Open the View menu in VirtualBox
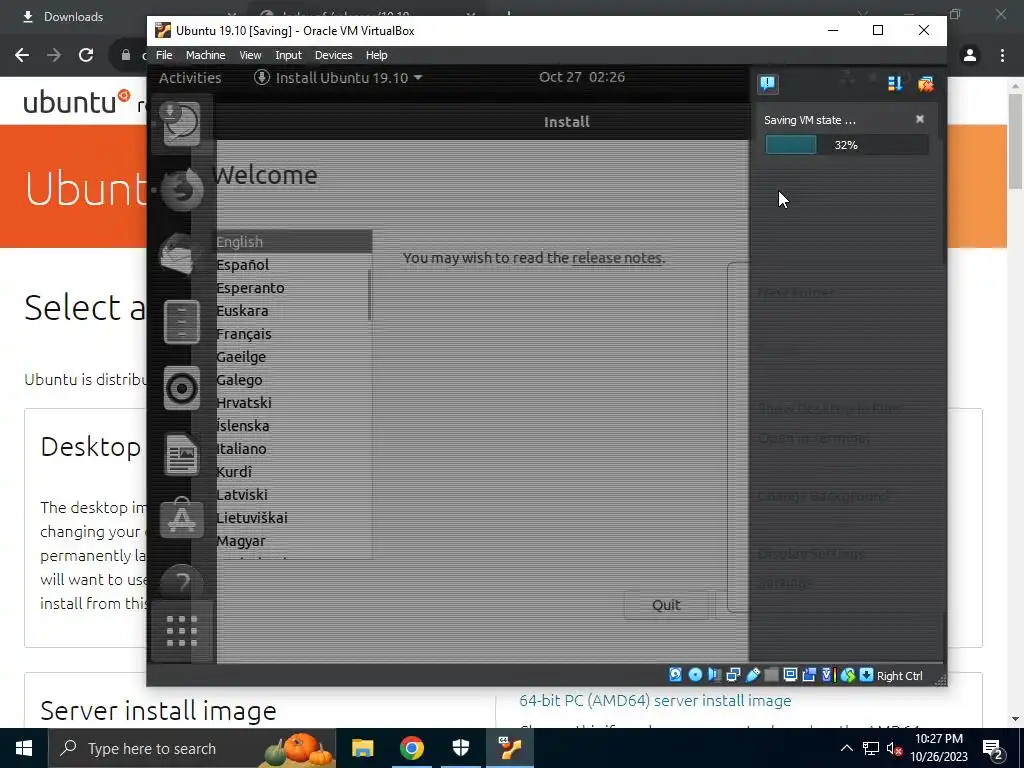Viewport: 1024px width, 768px height. [x=250, y=55]
